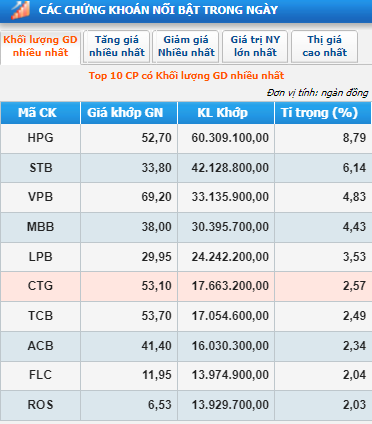This screenshot has height=424, width=372.
Task: Select the highlighted CTG ticker
Action: [40, 286]
